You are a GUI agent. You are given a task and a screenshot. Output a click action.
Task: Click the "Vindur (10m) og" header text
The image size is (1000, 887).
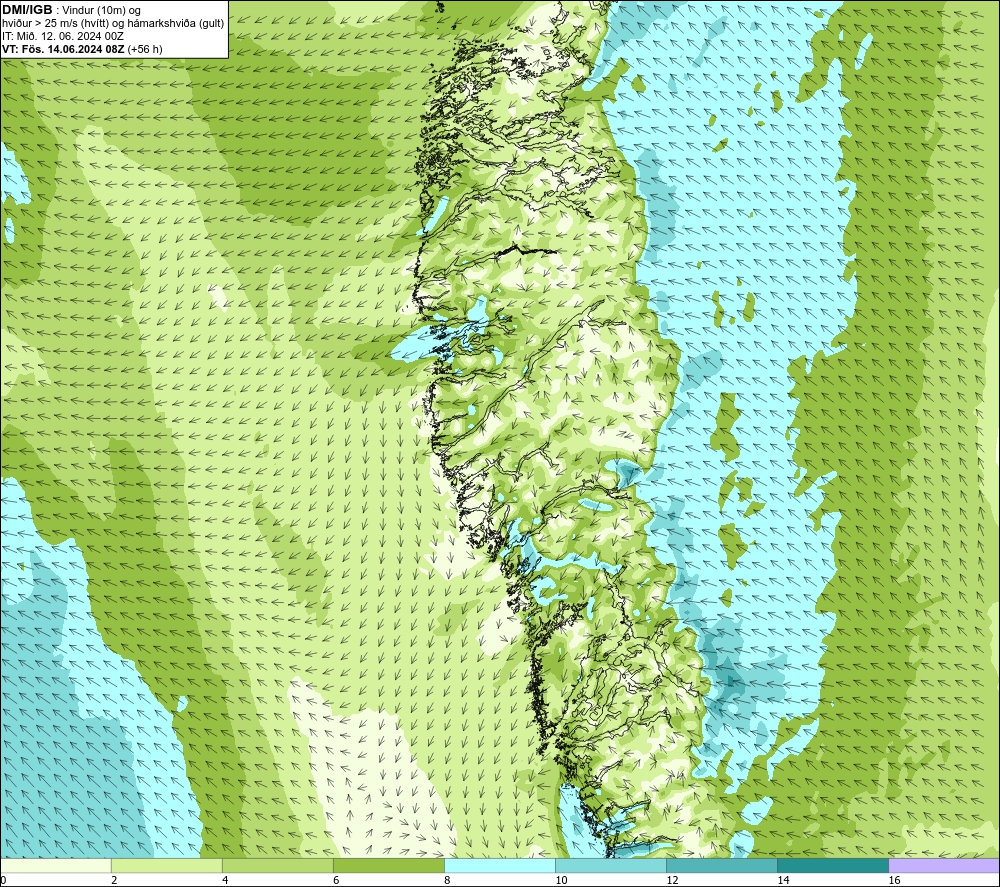(101, 11)
